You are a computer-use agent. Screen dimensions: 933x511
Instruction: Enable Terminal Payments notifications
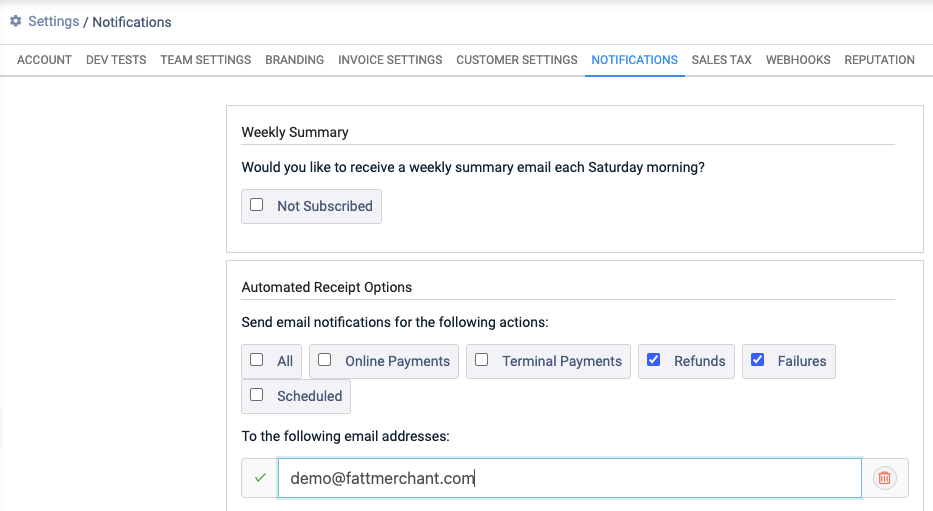(481, 360)
